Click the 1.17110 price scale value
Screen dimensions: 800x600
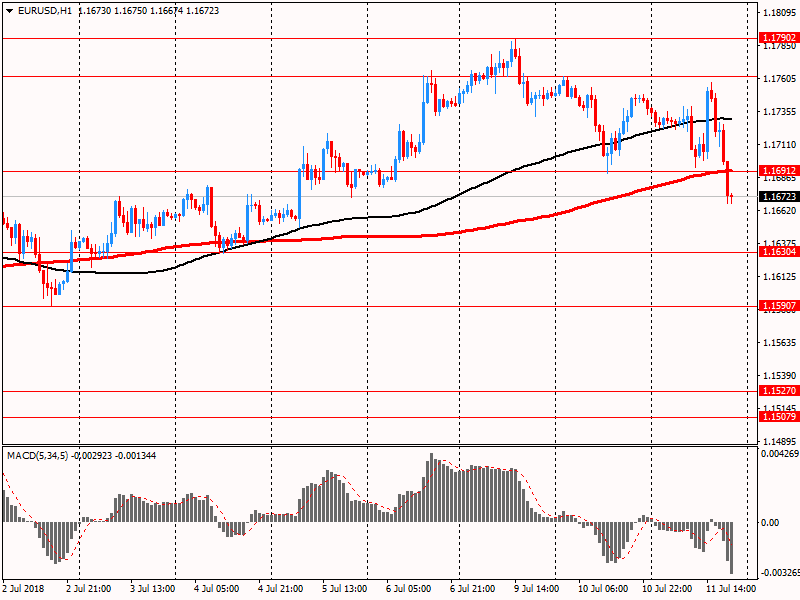(x=779, y=145)
